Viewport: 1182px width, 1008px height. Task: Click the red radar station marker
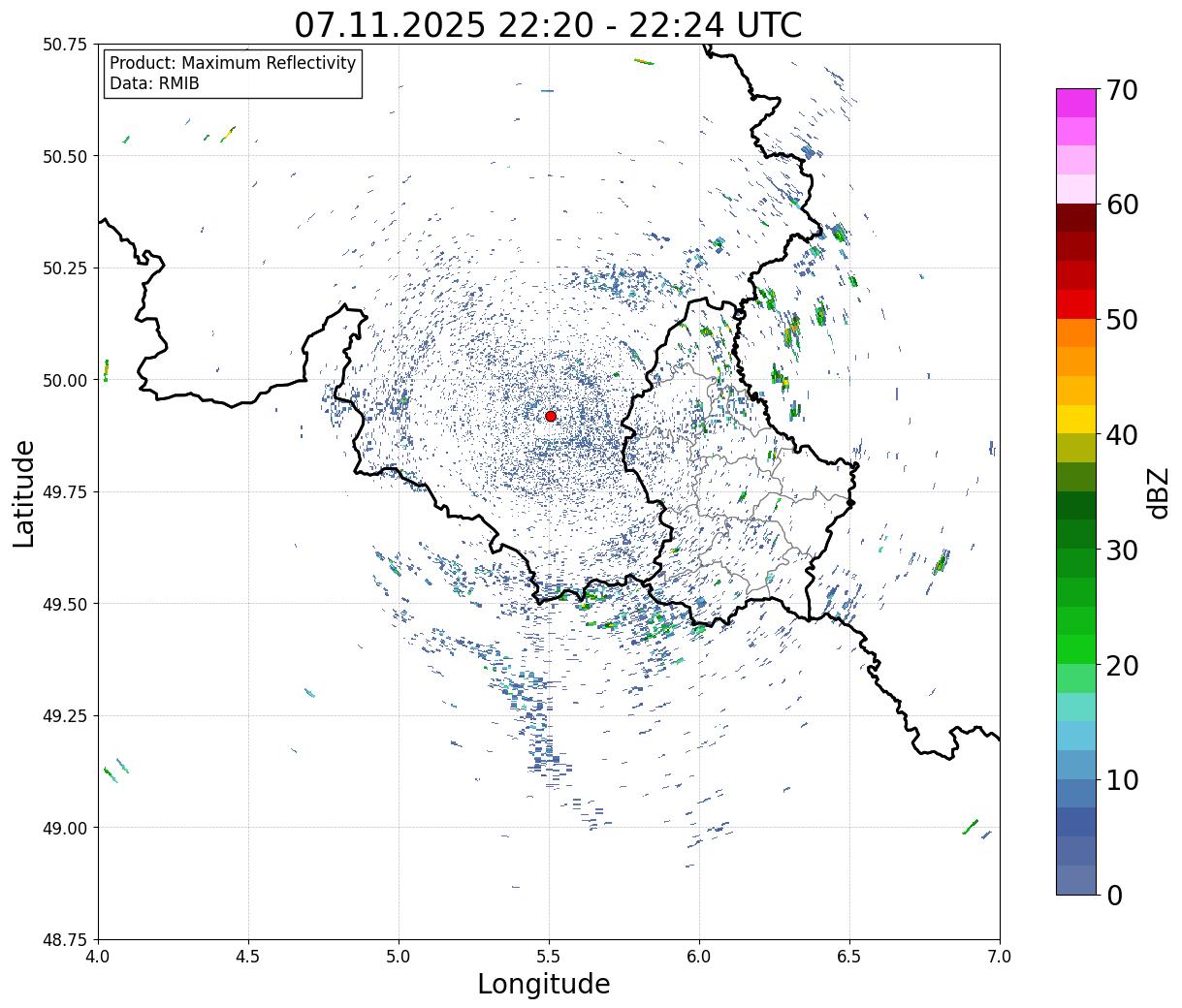pos(551,416)
